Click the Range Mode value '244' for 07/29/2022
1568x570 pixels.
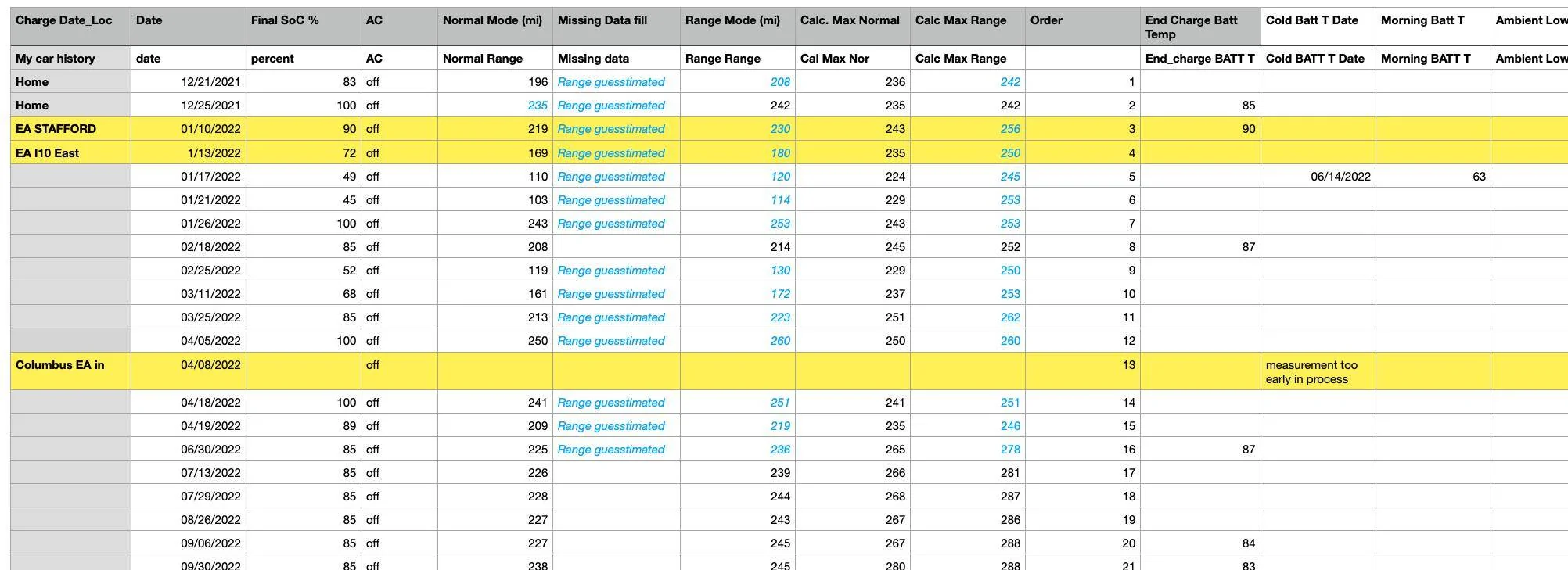[x=737, y=496]
